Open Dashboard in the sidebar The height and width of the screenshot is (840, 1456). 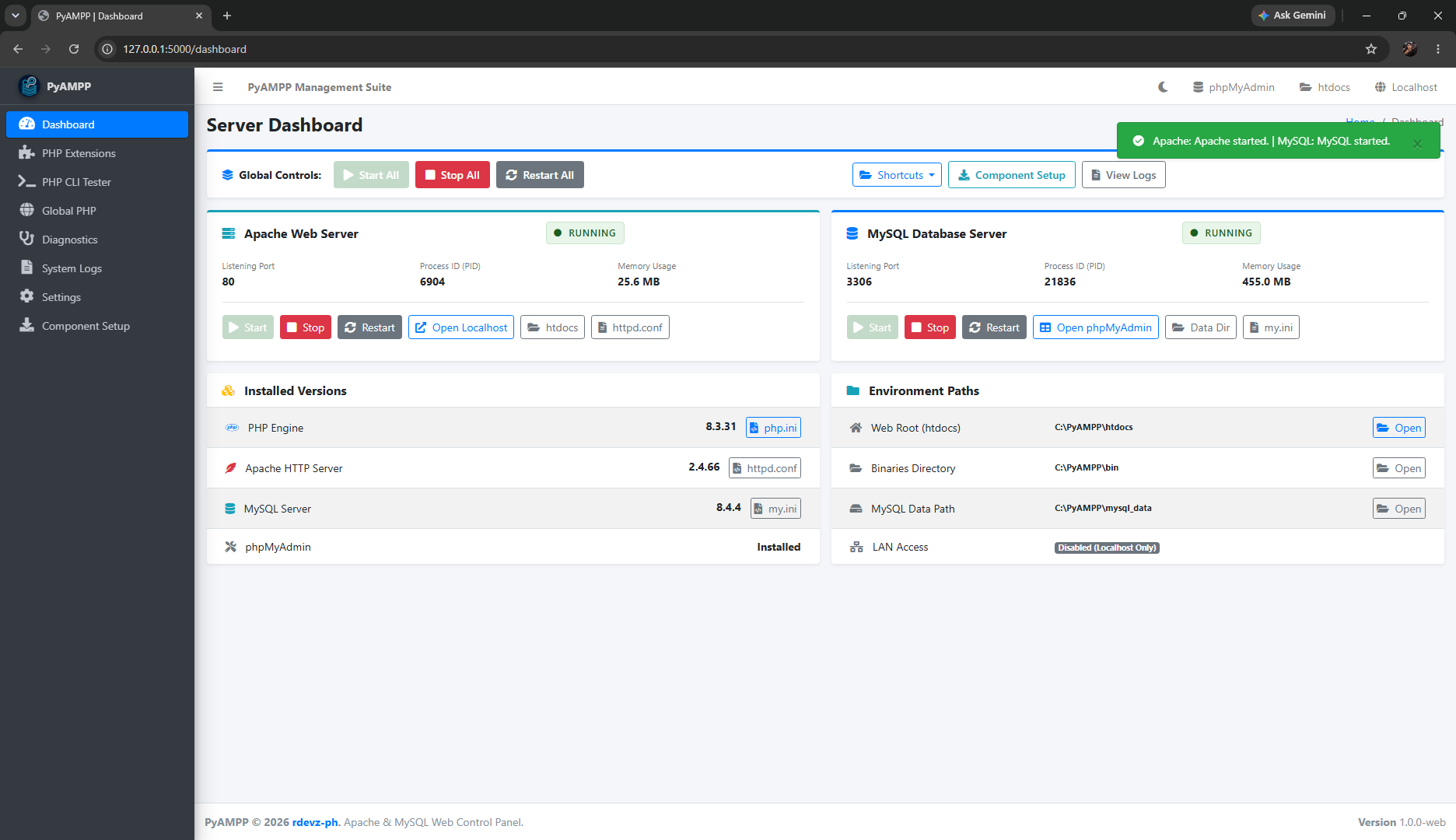coord(97,124)
